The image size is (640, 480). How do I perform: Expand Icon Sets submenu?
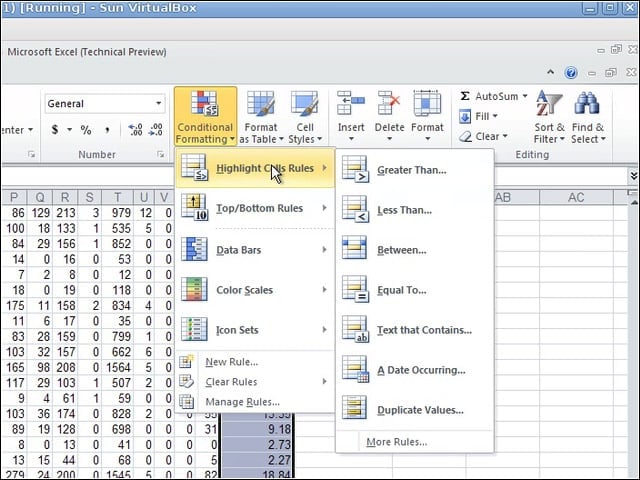click(x=255, y=330)
